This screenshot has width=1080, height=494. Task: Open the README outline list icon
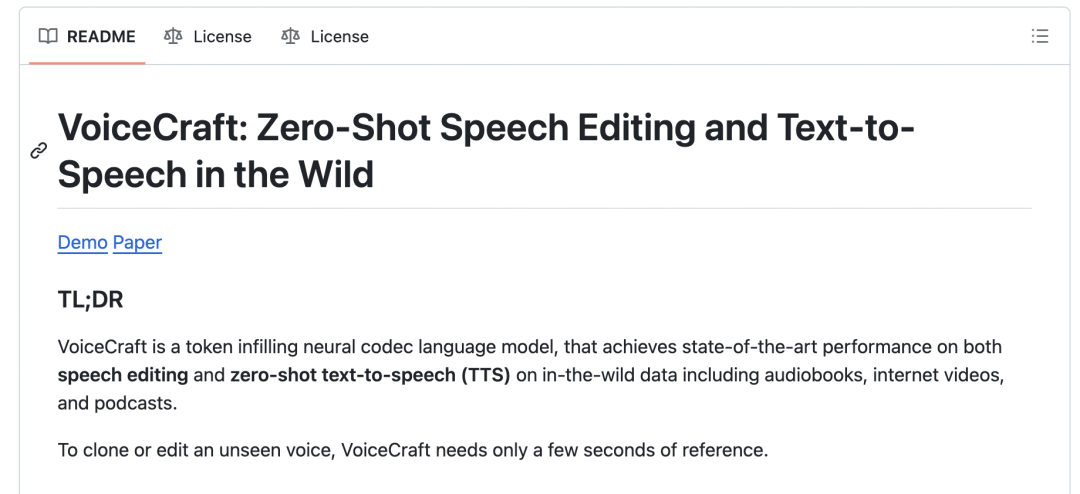click(1040, 37)
